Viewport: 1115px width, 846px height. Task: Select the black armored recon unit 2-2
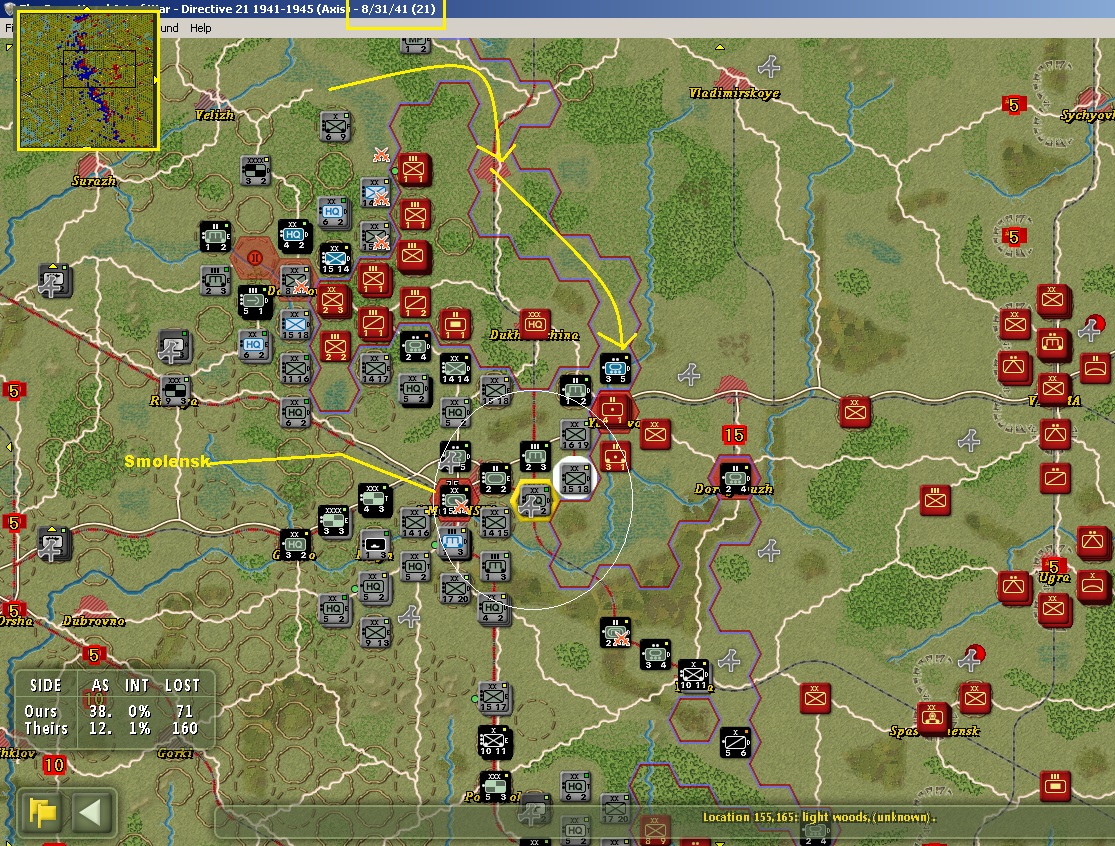pyautogui.click(x=495, y=478)
